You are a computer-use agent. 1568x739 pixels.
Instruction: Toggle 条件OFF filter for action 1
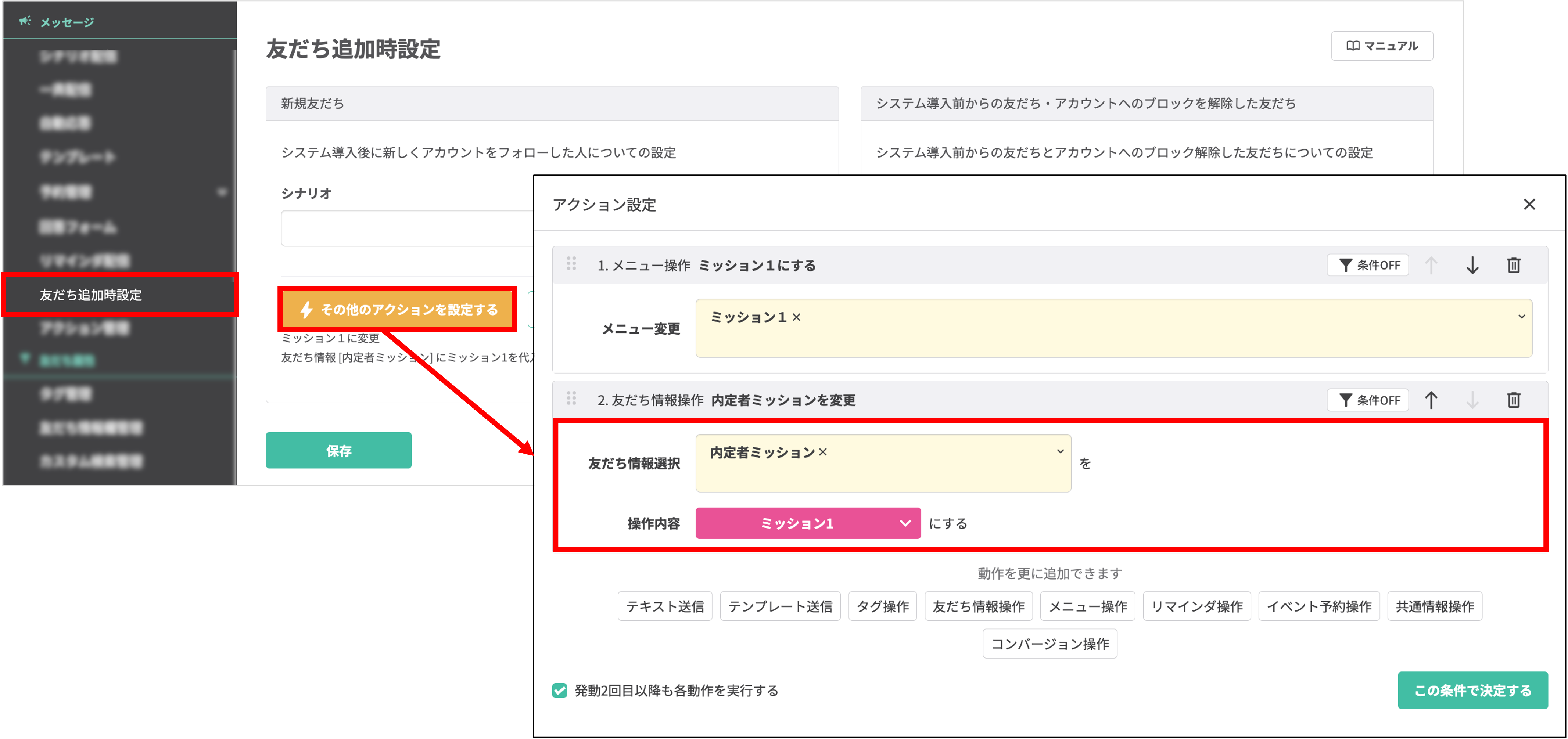pyautogui.click(x=1368, y=265)
